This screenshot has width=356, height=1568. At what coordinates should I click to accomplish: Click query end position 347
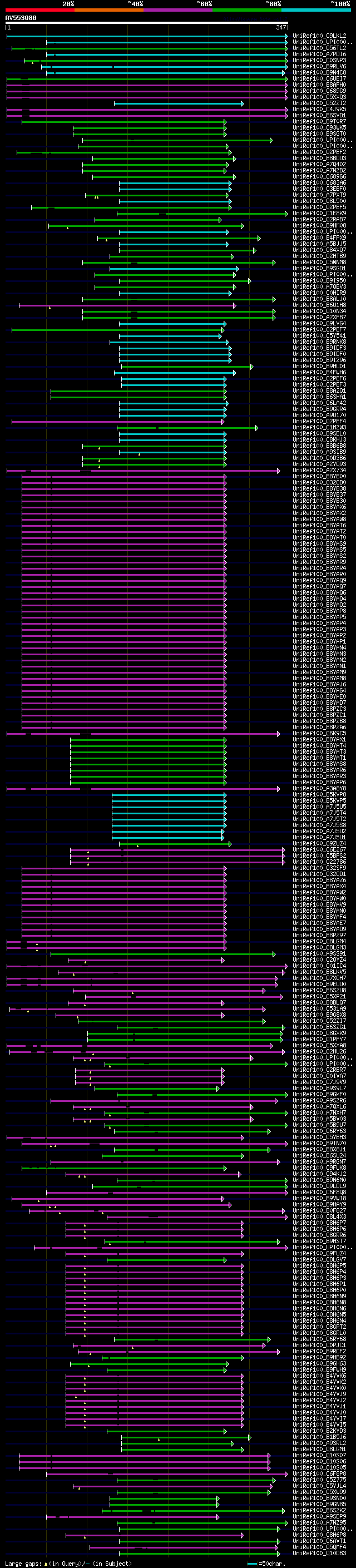tap(281, 27)
